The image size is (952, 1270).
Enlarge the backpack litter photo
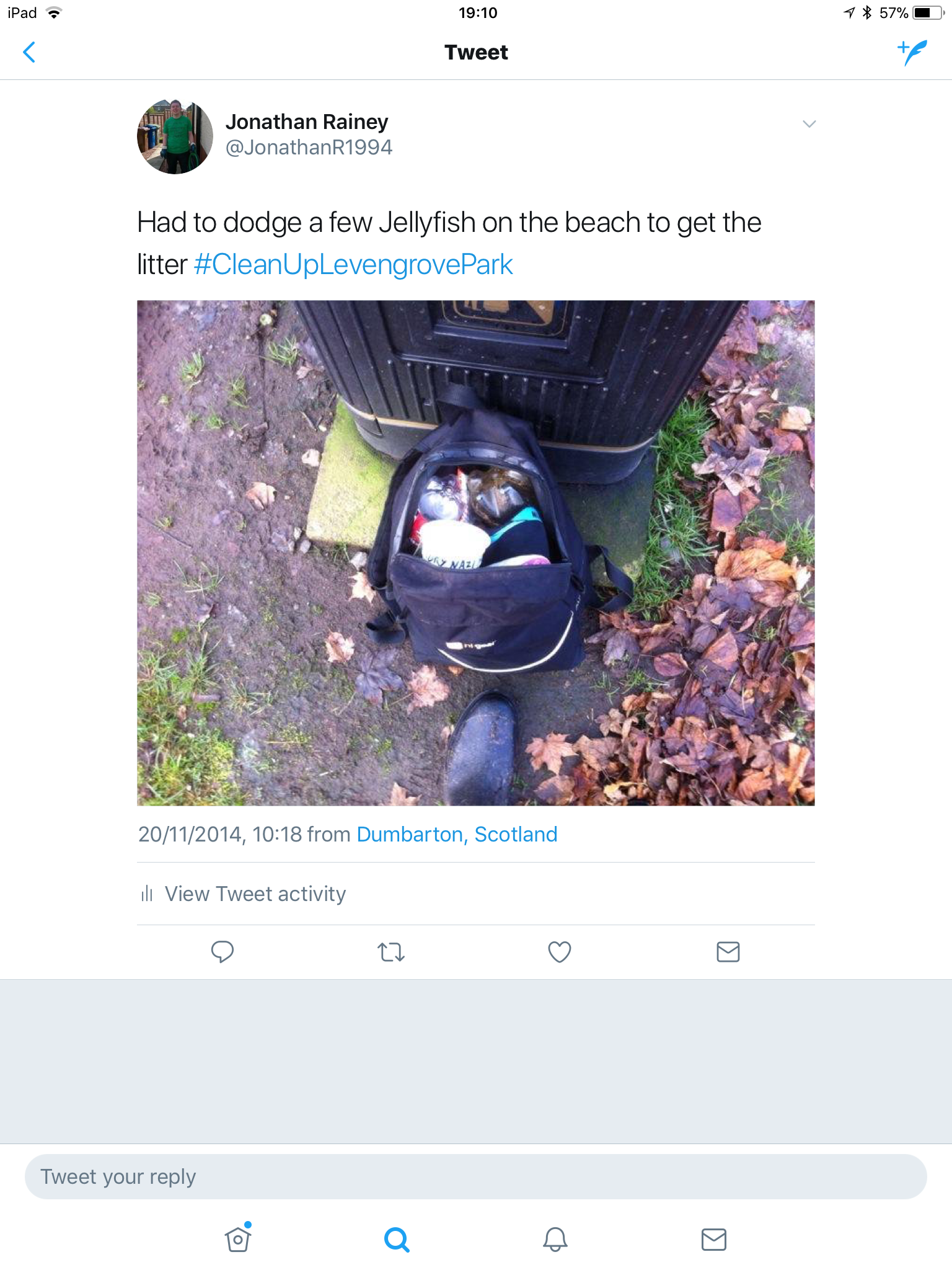(476, 553)
